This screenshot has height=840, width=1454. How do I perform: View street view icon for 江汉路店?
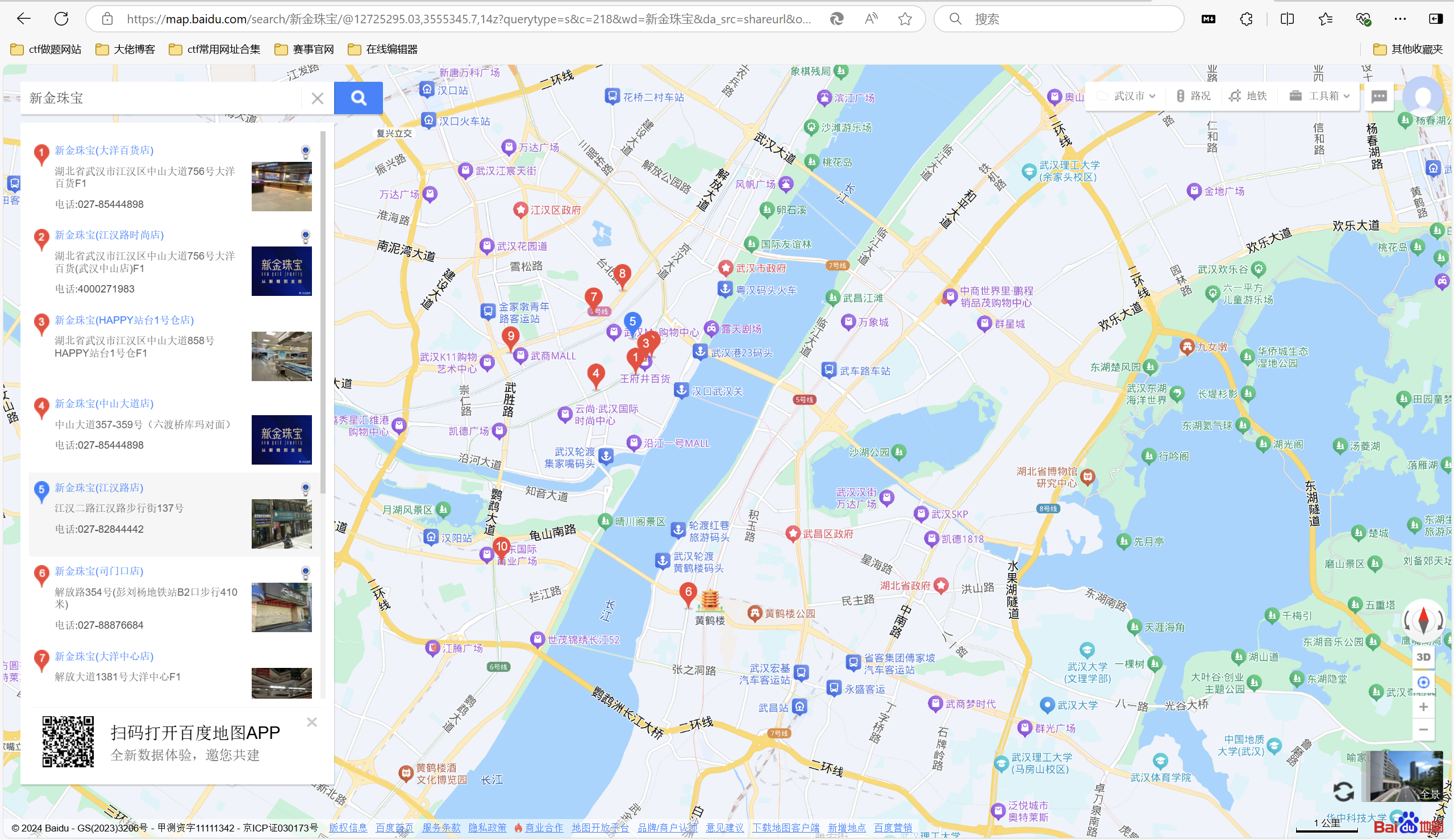coord(306,489)
